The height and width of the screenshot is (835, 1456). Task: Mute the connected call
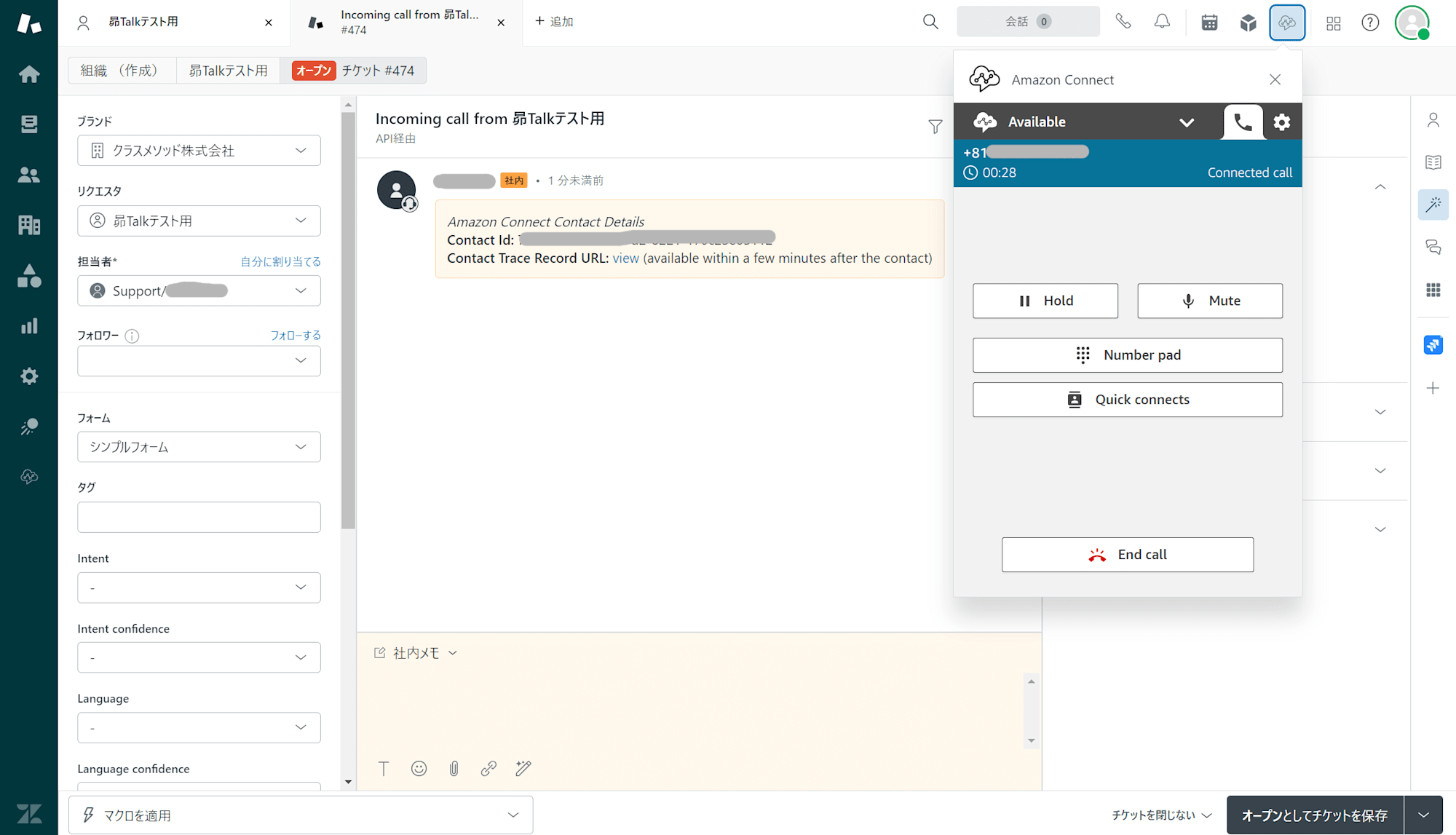pos(1210,301)
